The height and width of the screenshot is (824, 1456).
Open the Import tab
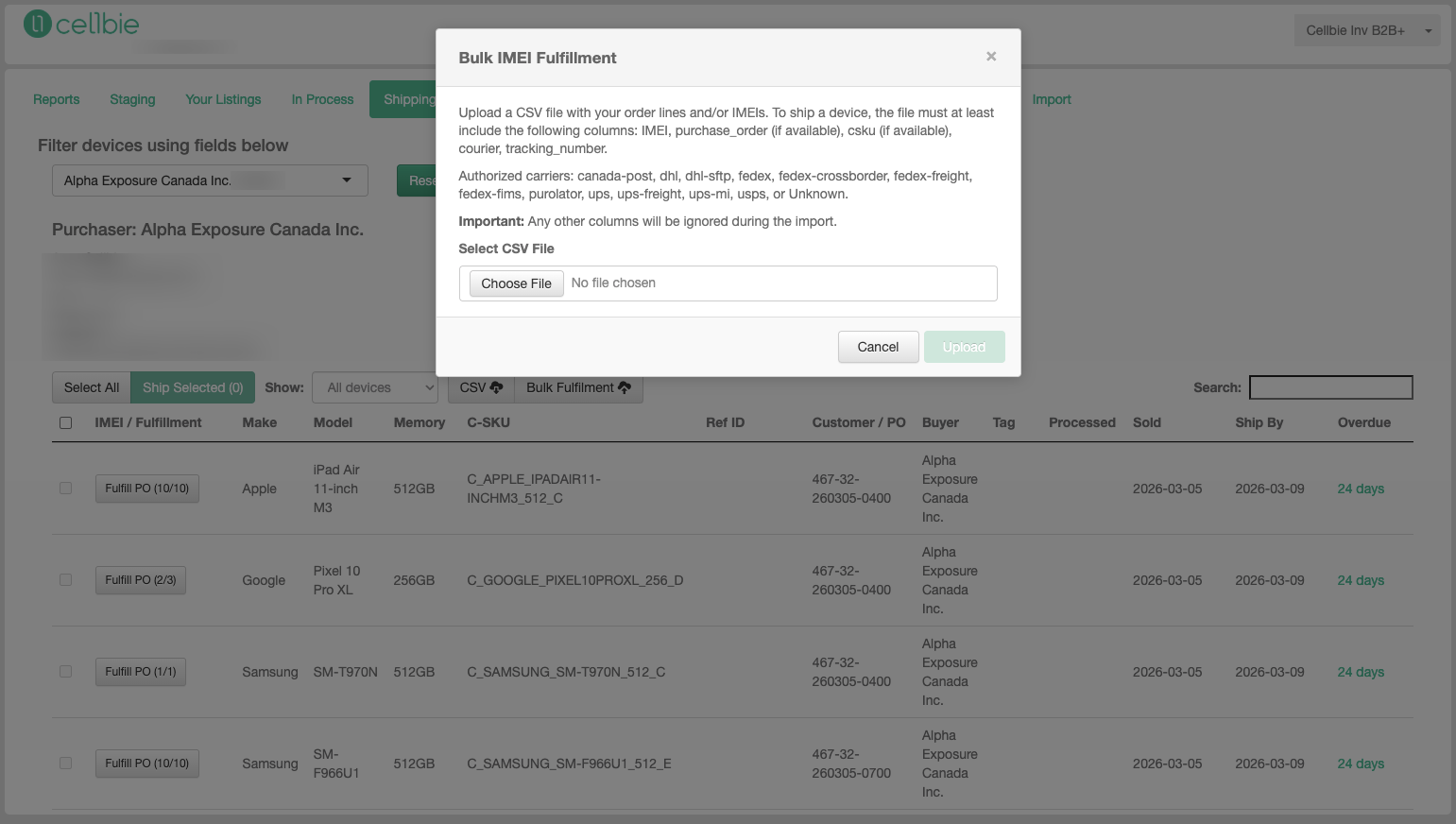(1052, 99)
